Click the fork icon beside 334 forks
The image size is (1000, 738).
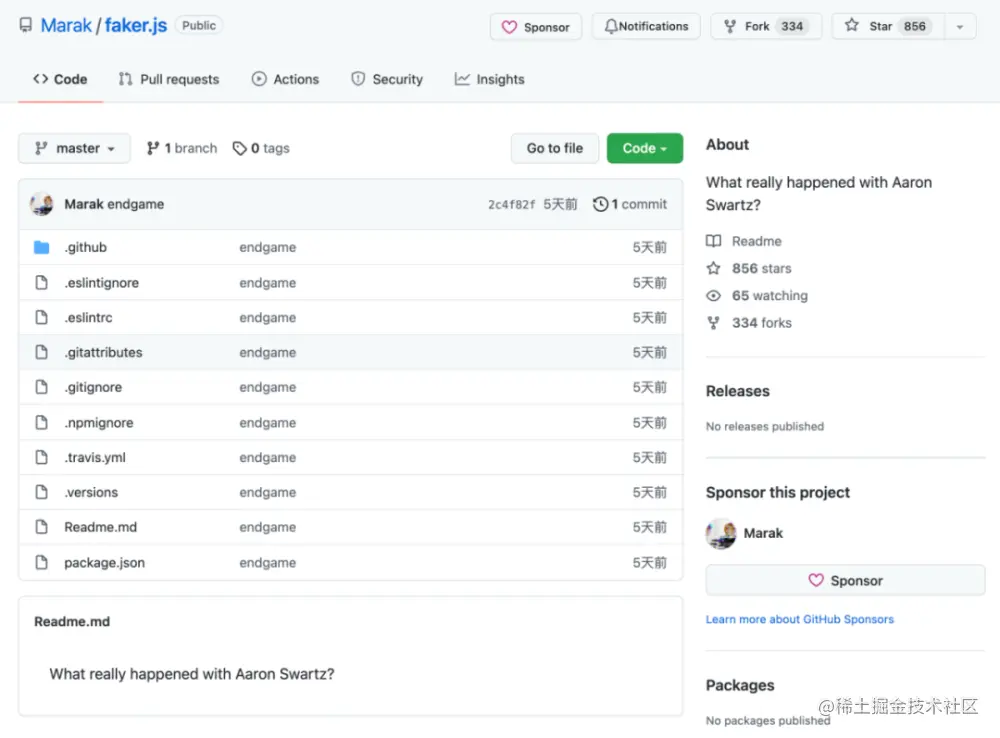714,323
